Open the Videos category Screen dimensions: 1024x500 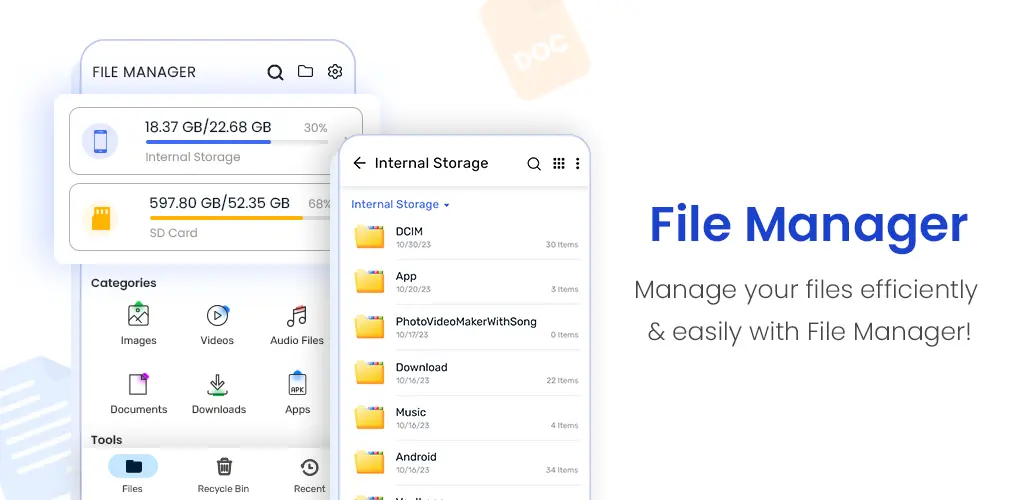(217, 324)
